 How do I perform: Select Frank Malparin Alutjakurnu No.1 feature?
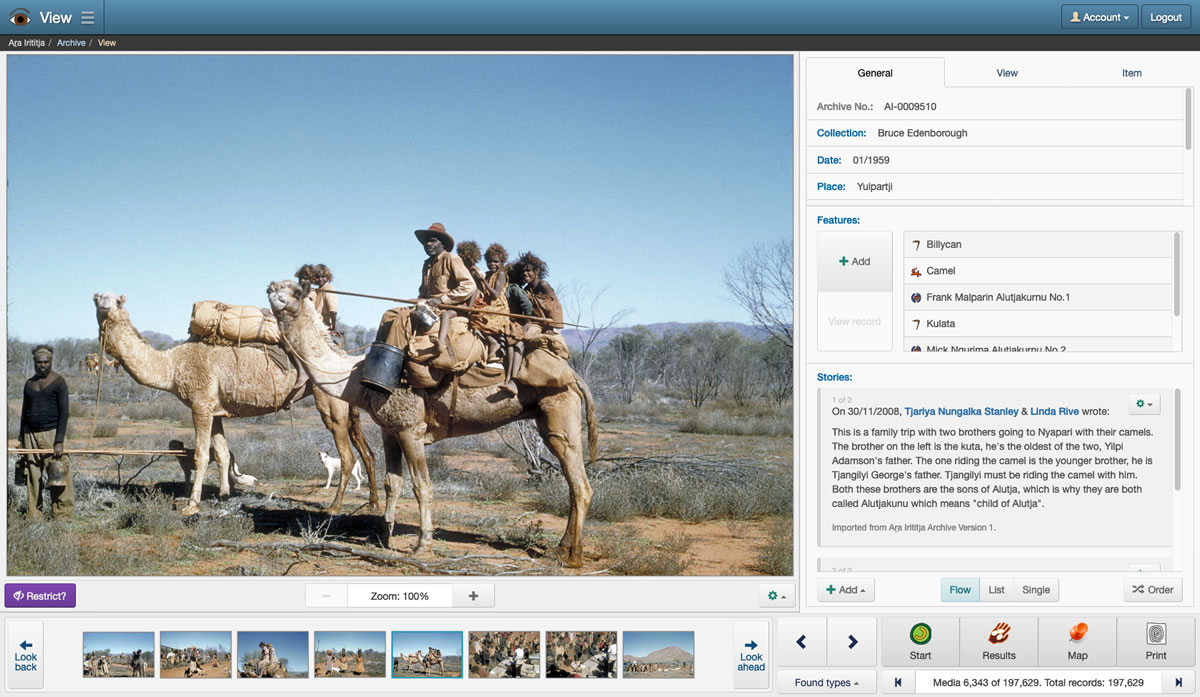[1038, 297]
